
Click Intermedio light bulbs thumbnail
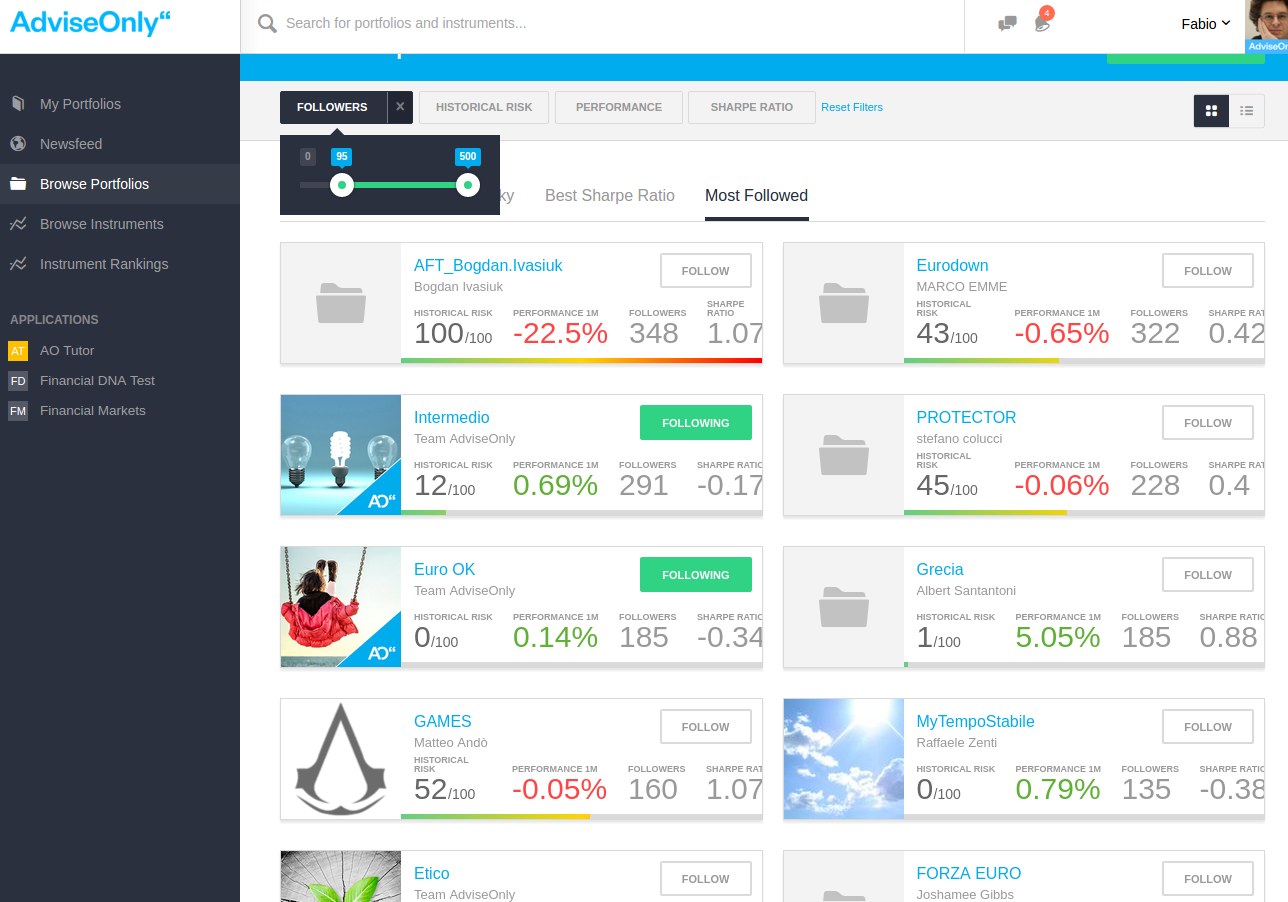click(x=341, y=455)
